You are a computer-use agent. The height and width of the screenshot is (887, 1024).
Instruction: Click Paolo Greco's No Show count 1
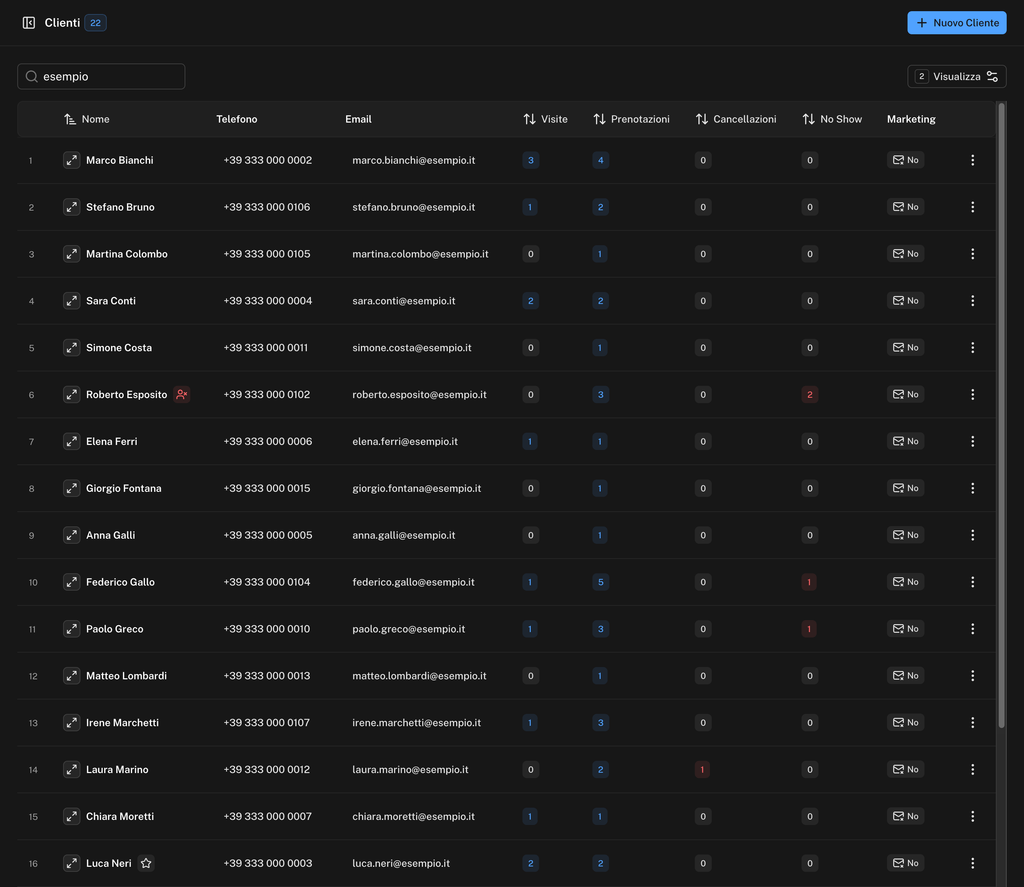click(x=808, y=629)
